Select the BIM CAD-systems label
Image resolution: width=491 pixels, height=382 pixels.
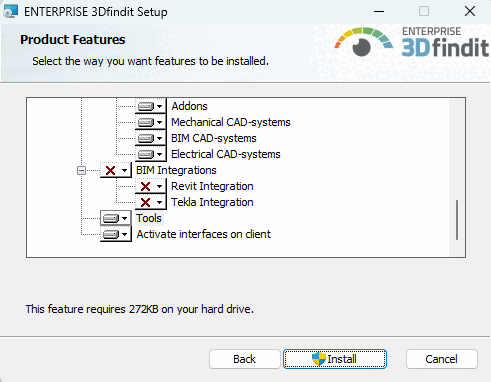tap(214, 138)
